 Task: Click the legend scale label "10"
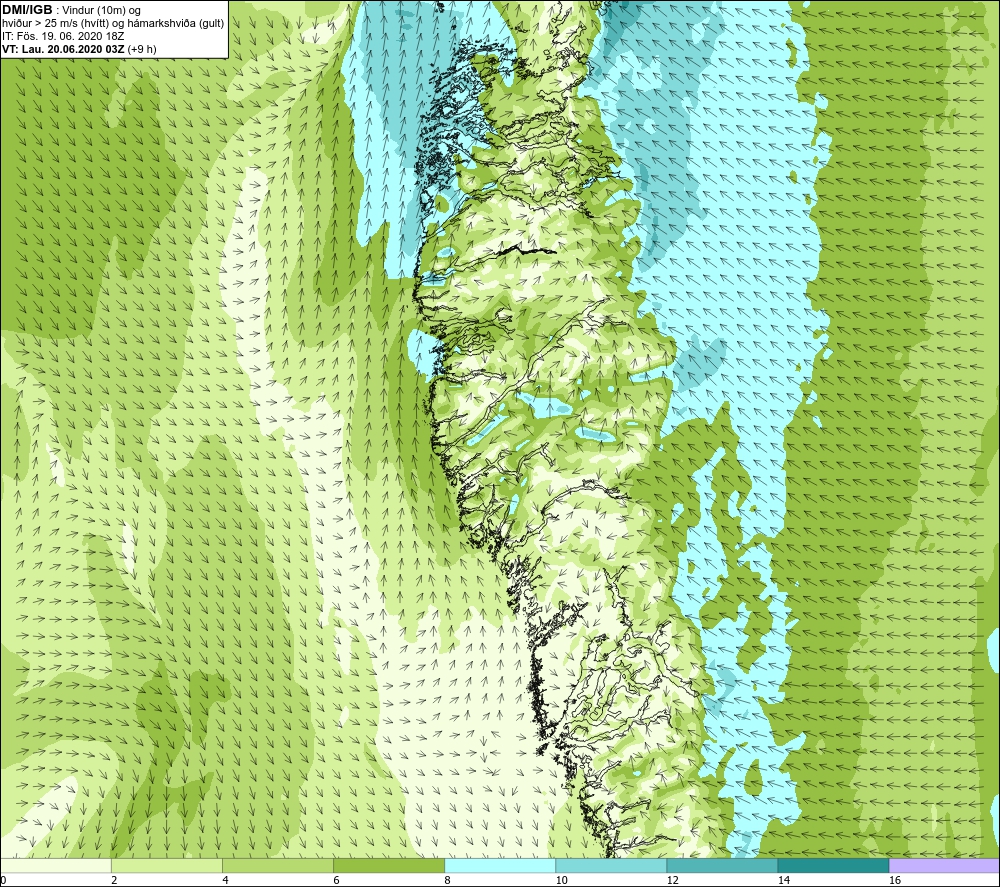561,880
